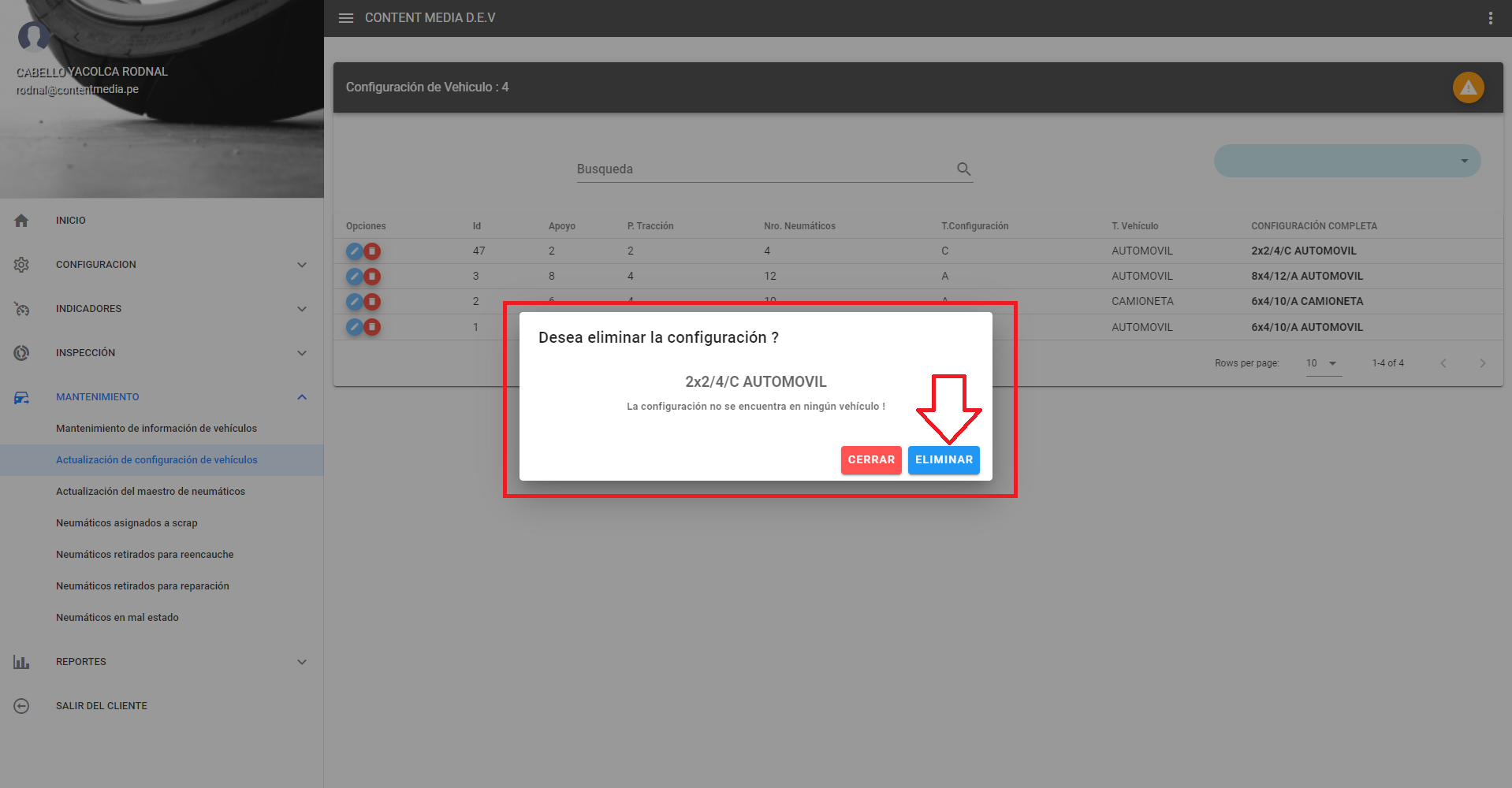Click edit pencil icon for row Id 47
The image size is (1512, 788).
(355, 251)
